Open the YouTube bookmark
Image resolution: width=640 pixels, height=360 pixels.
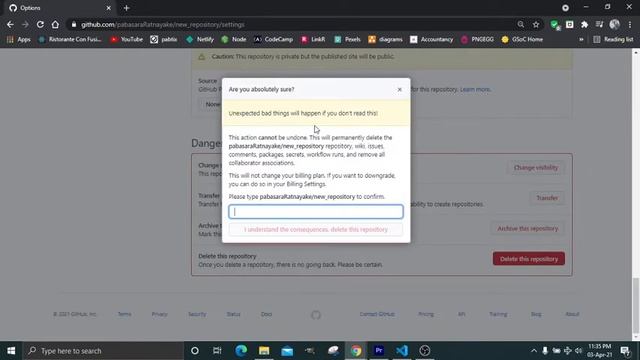127,40
